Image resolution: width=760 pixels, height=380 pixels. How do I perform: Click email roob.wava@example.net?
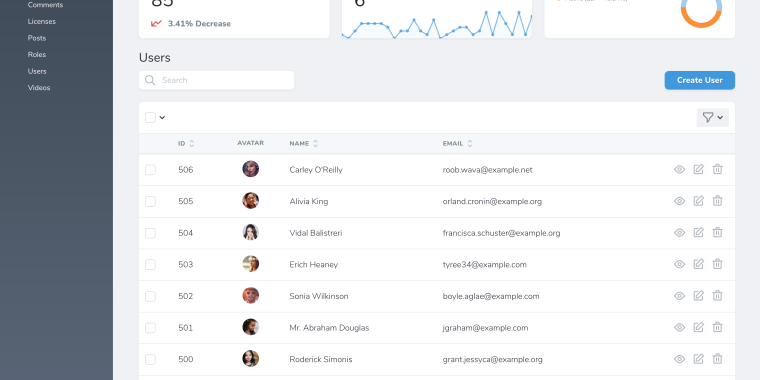click(x=487, y=170)
